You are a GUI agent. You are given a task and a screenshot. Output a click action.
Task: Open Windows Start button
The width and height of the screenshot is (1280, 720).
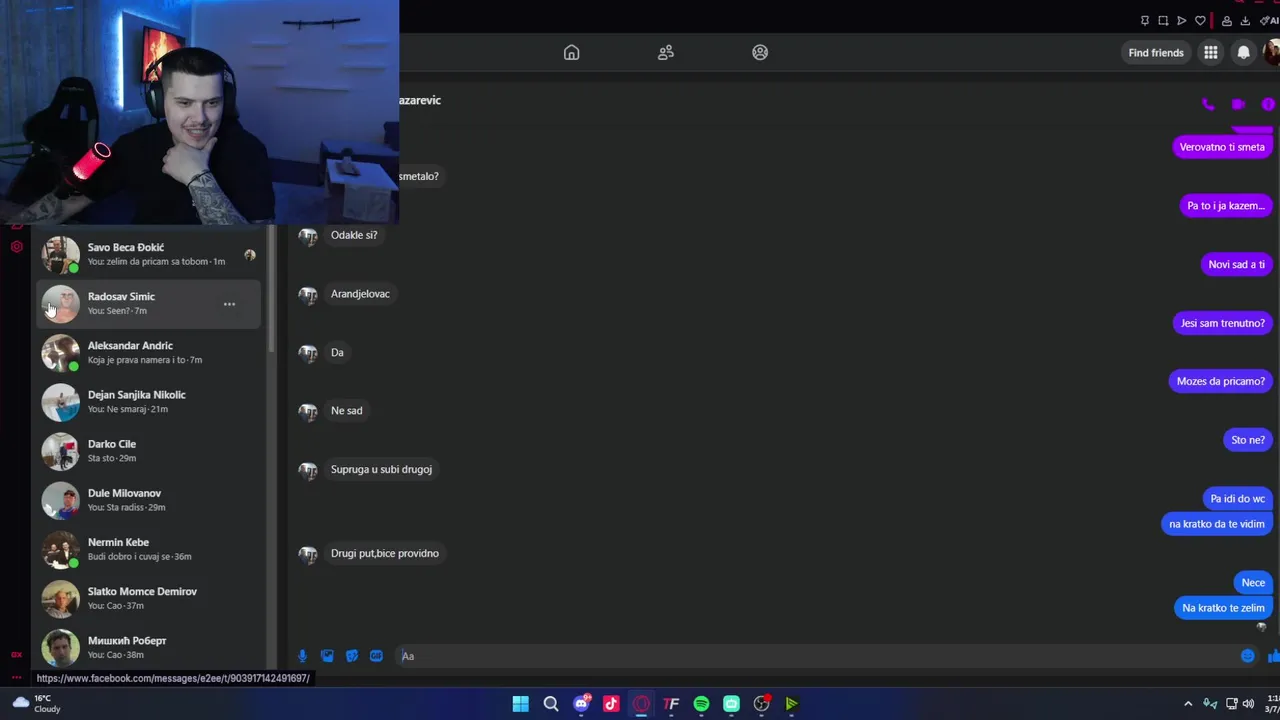click(x=521, y=704)
